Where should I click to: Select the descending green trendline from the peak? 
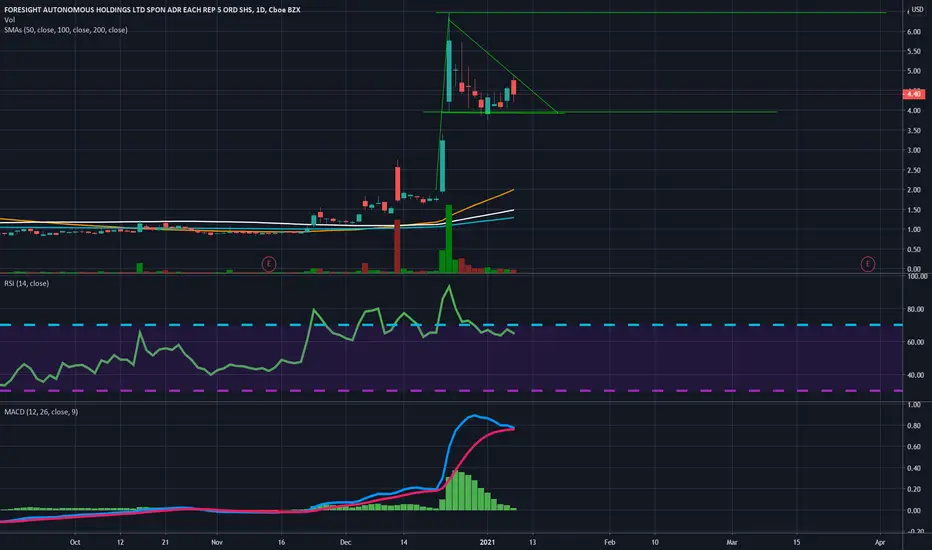(x=502, y=66)
